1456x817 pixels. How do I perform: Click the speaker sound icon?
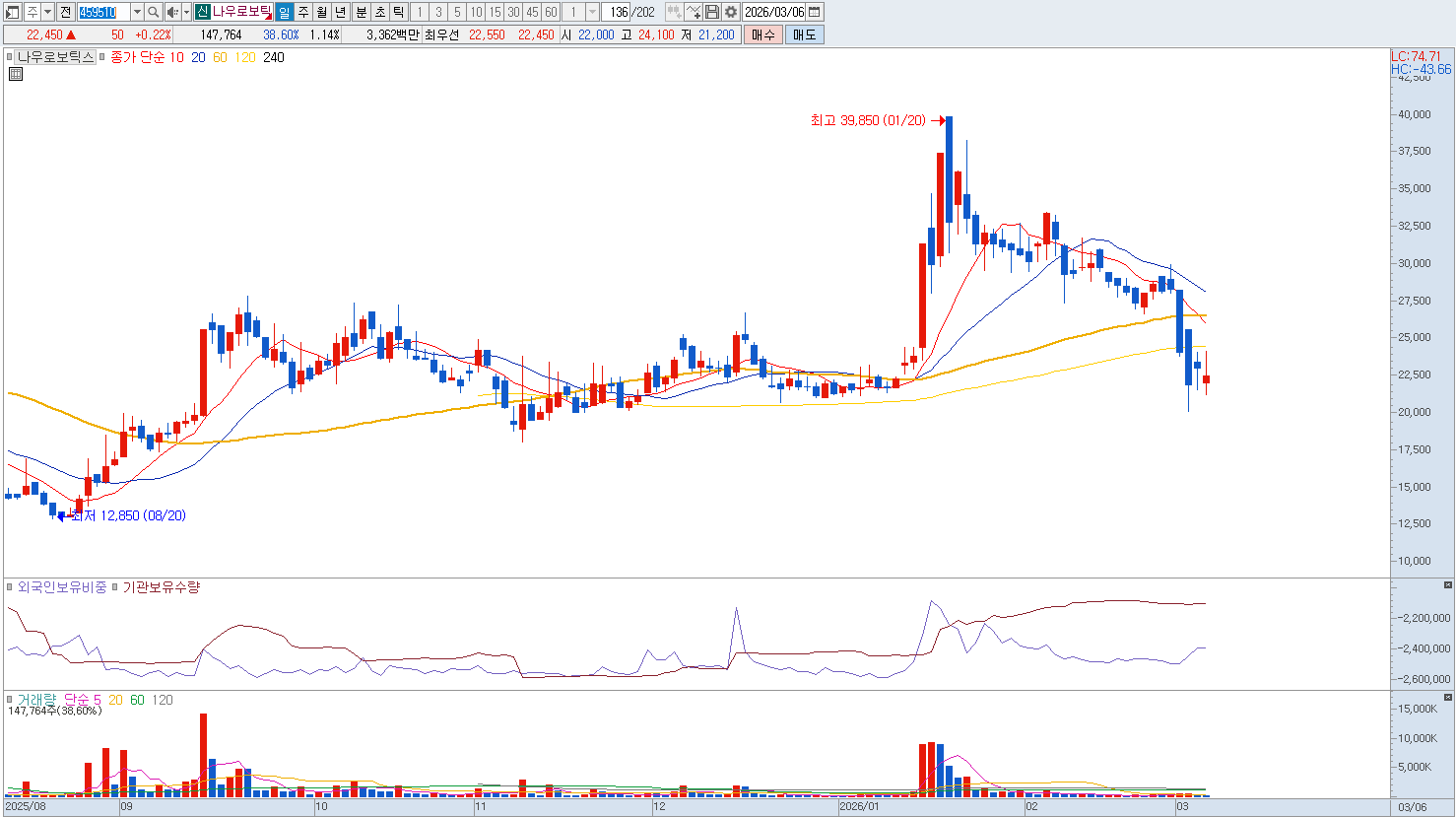coord(172,12)
